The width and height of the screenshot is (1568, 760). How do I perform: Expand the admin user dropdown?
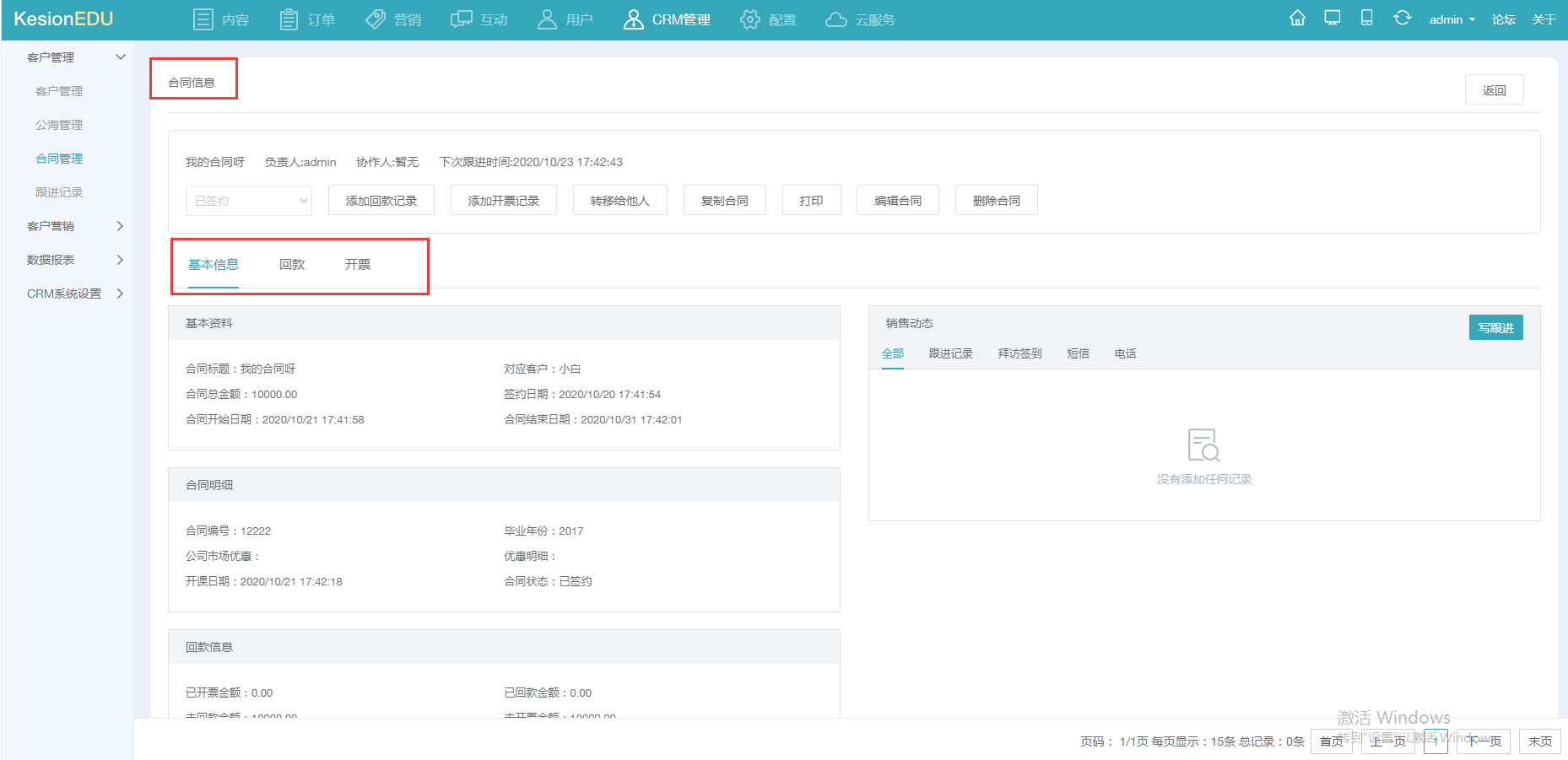pos(1452,19)
